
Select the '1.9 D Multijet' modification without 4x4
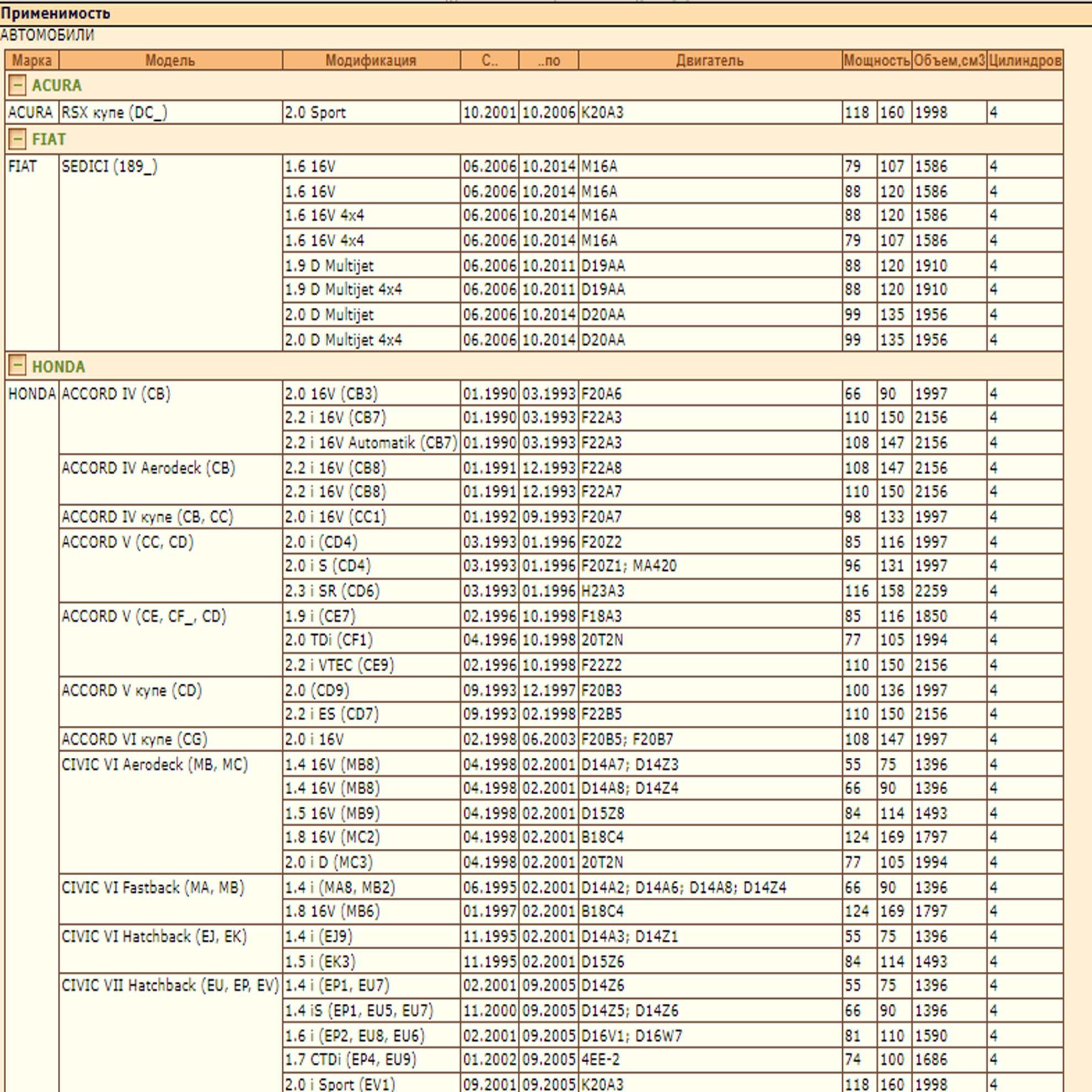pos(371,265)
